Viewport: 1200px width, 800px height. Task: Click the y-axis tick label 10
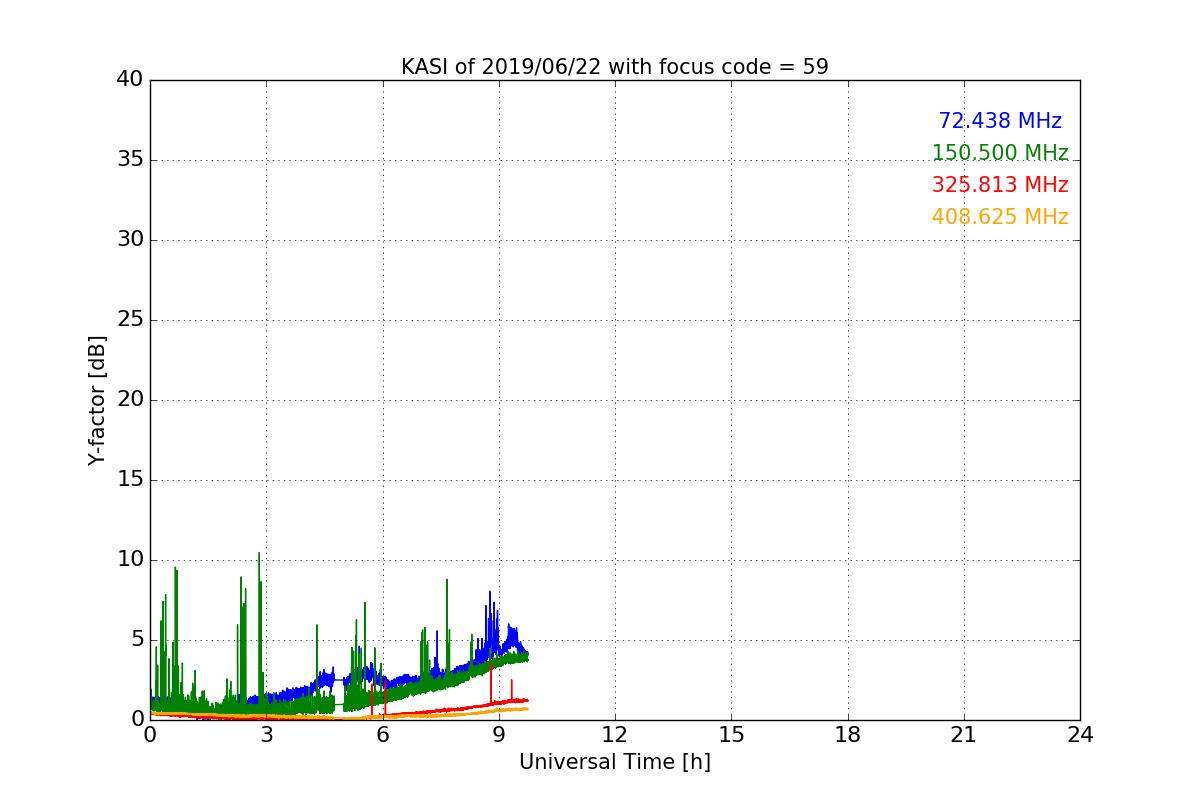(x=130, y=560)
